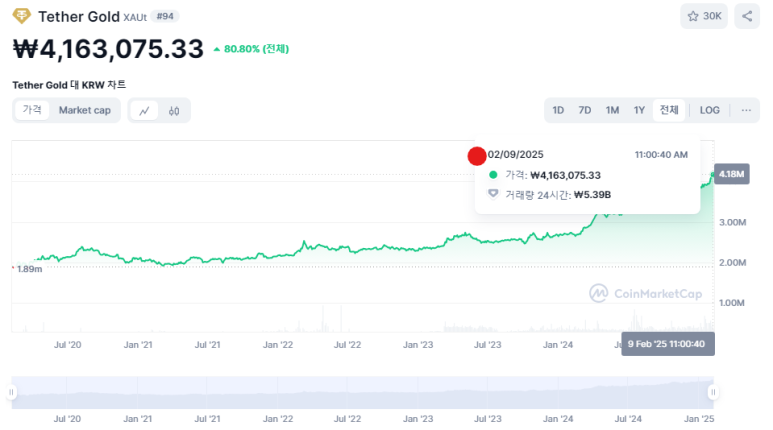Click the tooltip volume ₩5.39B value

pyautogui.click(x=593, y=195)
